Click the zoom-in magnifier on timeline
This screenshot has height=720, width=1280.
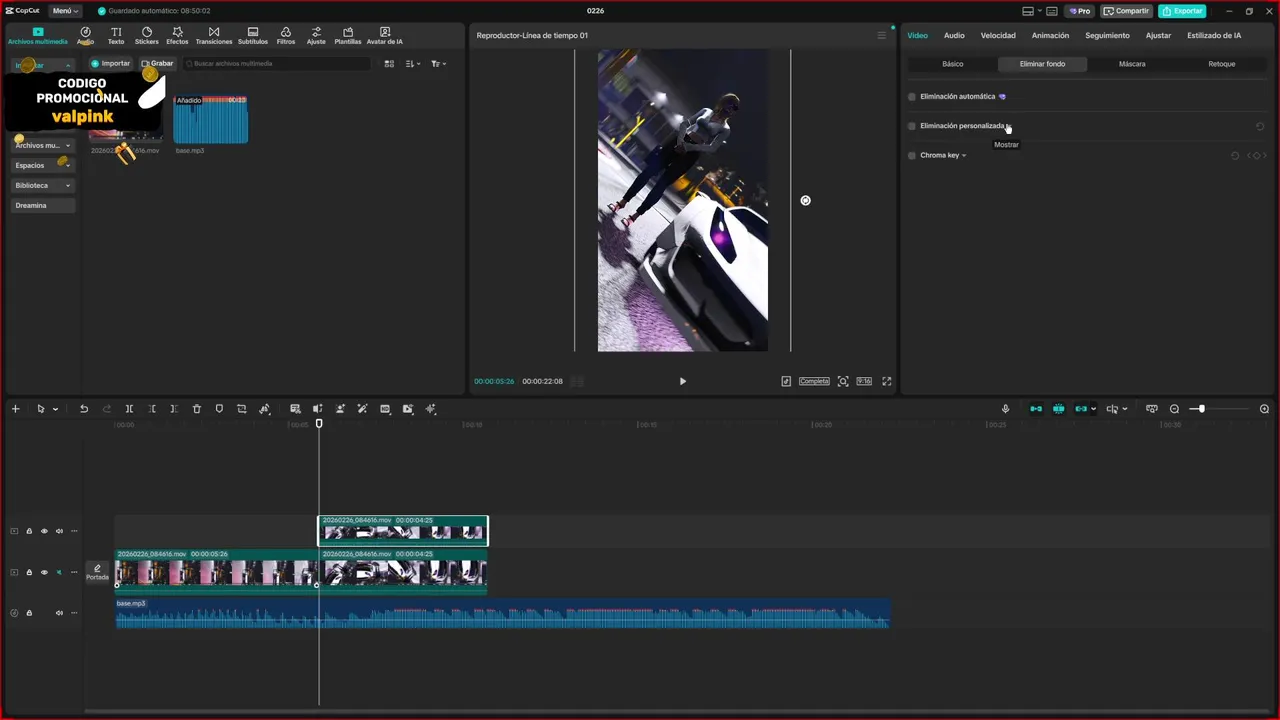tap(1264, 409)
